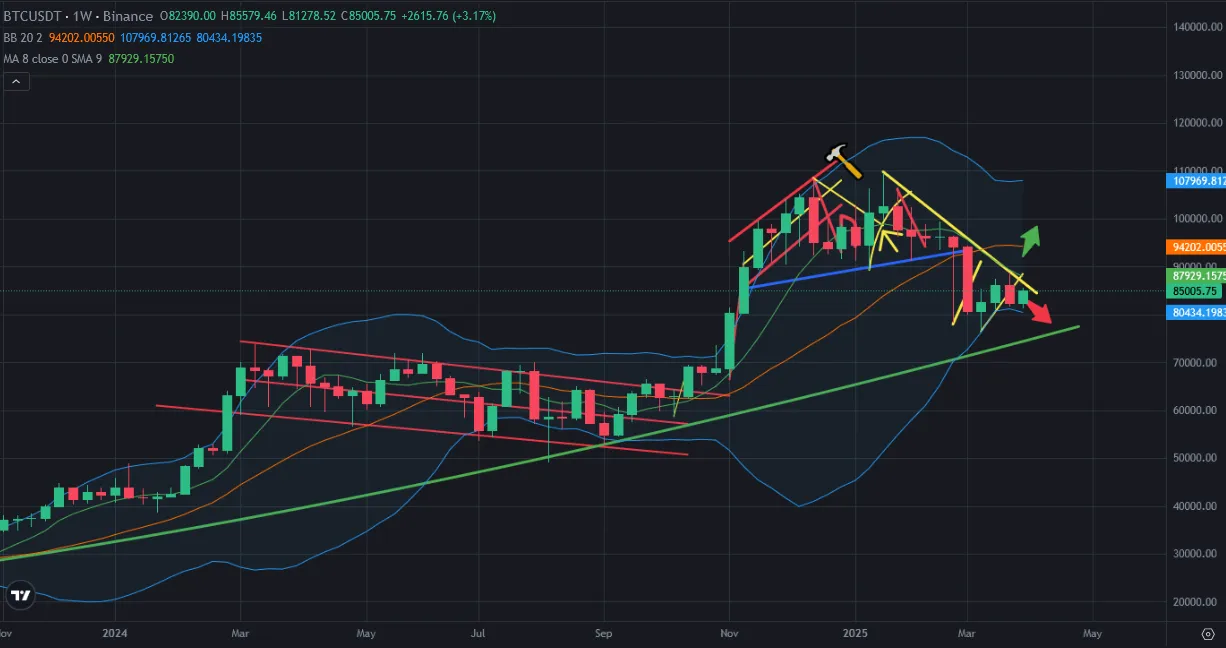Click the green 85005.75 last price tag
This screenshot has width=1226, height=648.
coord(1196,291)
